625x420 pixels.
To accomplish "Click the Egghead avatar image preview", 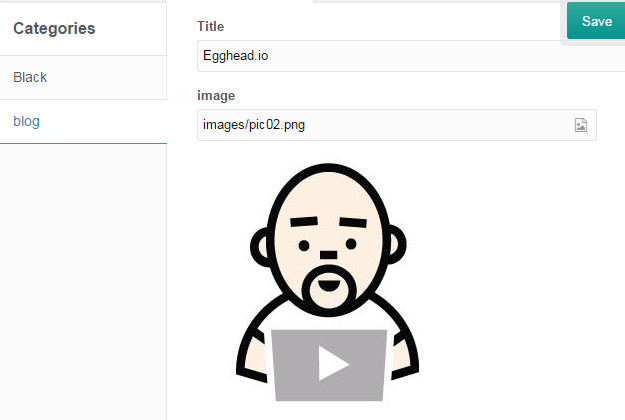I will pyautogui.click(x=327, y=282).
